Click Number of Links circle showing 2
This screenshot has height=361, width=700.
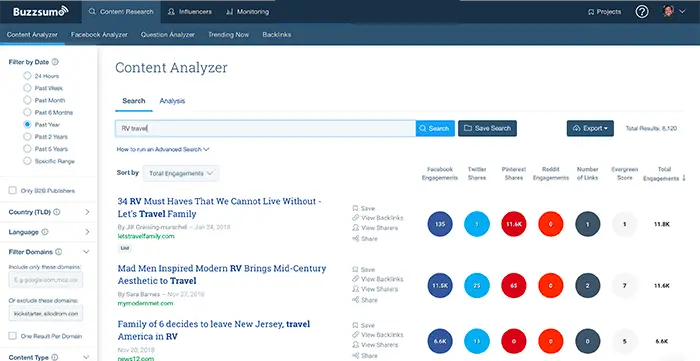point(588,286)
